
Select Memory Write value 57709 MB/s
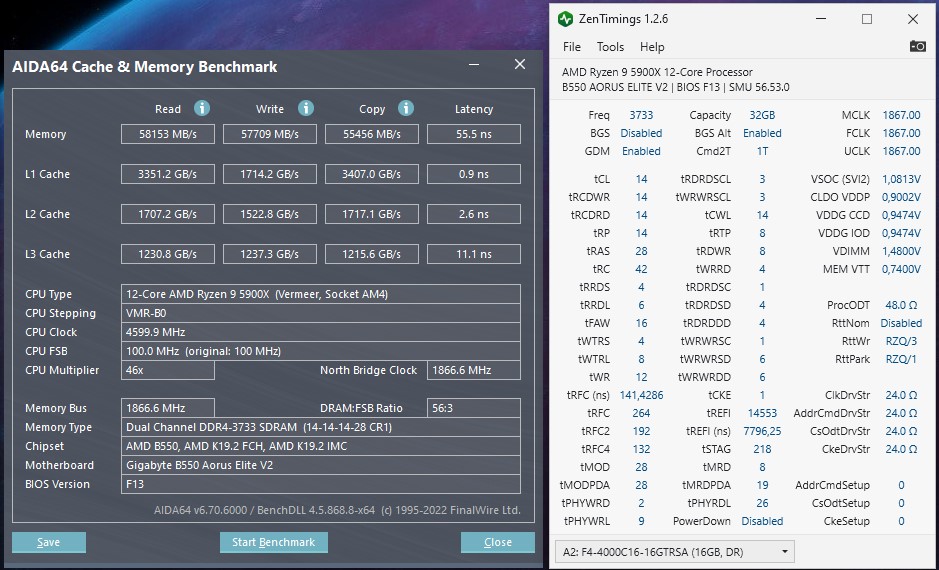[x=269, y=134]
